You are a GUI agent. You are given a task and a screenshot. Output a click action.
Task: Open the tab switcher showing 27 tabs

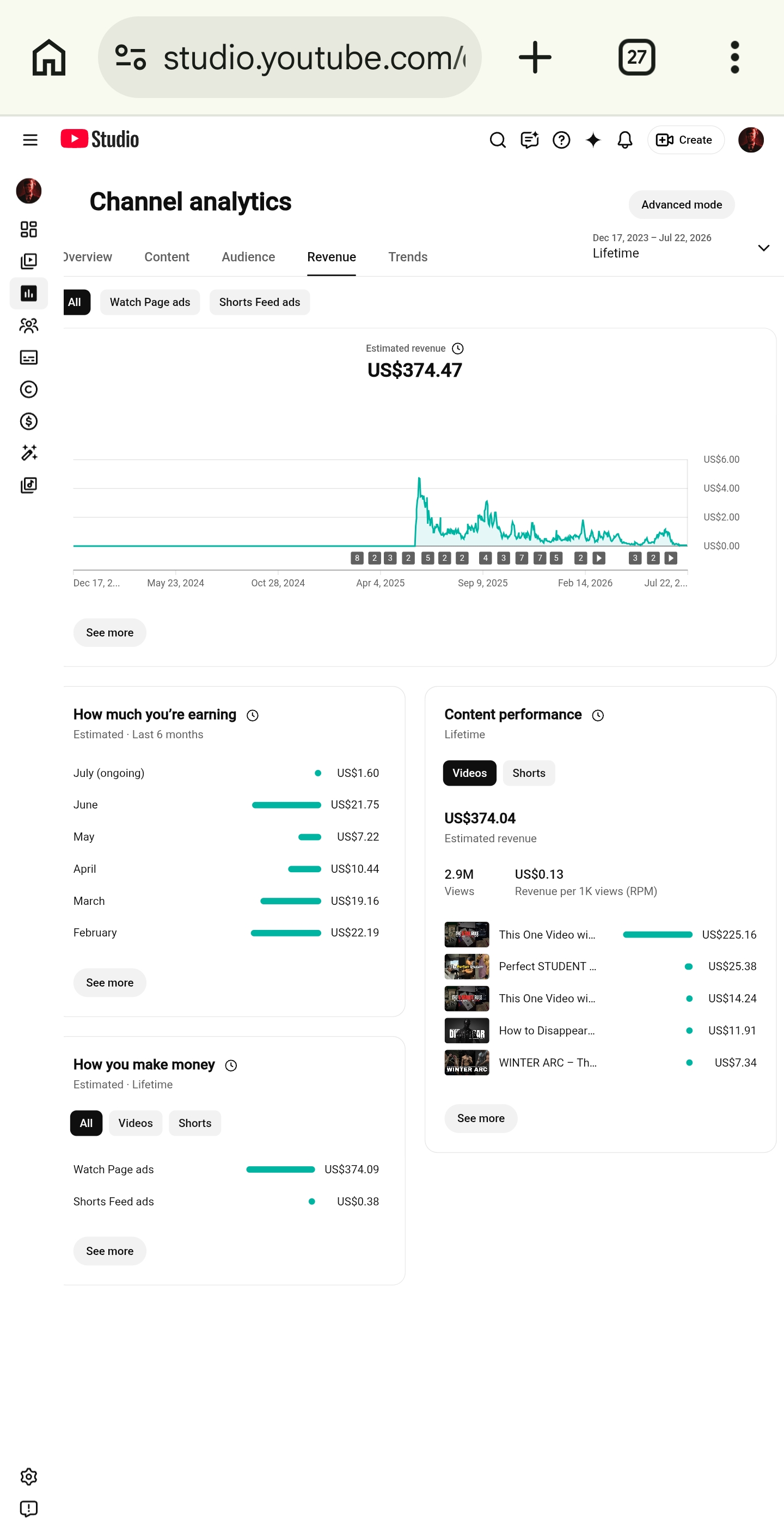coord(636,58)
